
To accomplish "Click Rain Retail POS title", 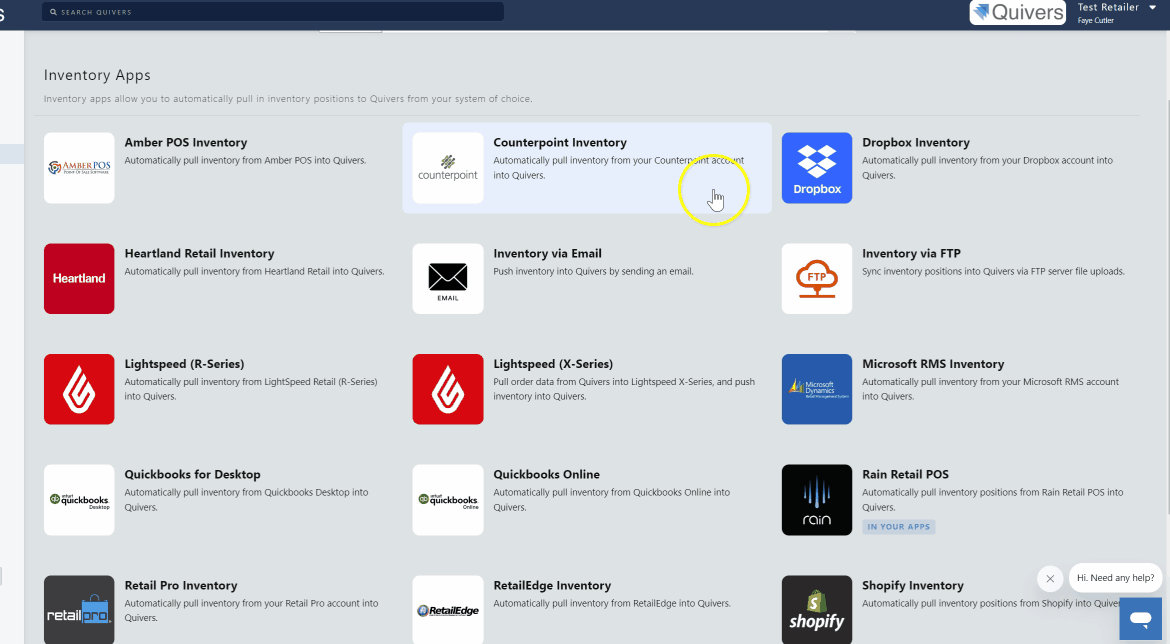I will pyautogui.click(x=905, y=475).
